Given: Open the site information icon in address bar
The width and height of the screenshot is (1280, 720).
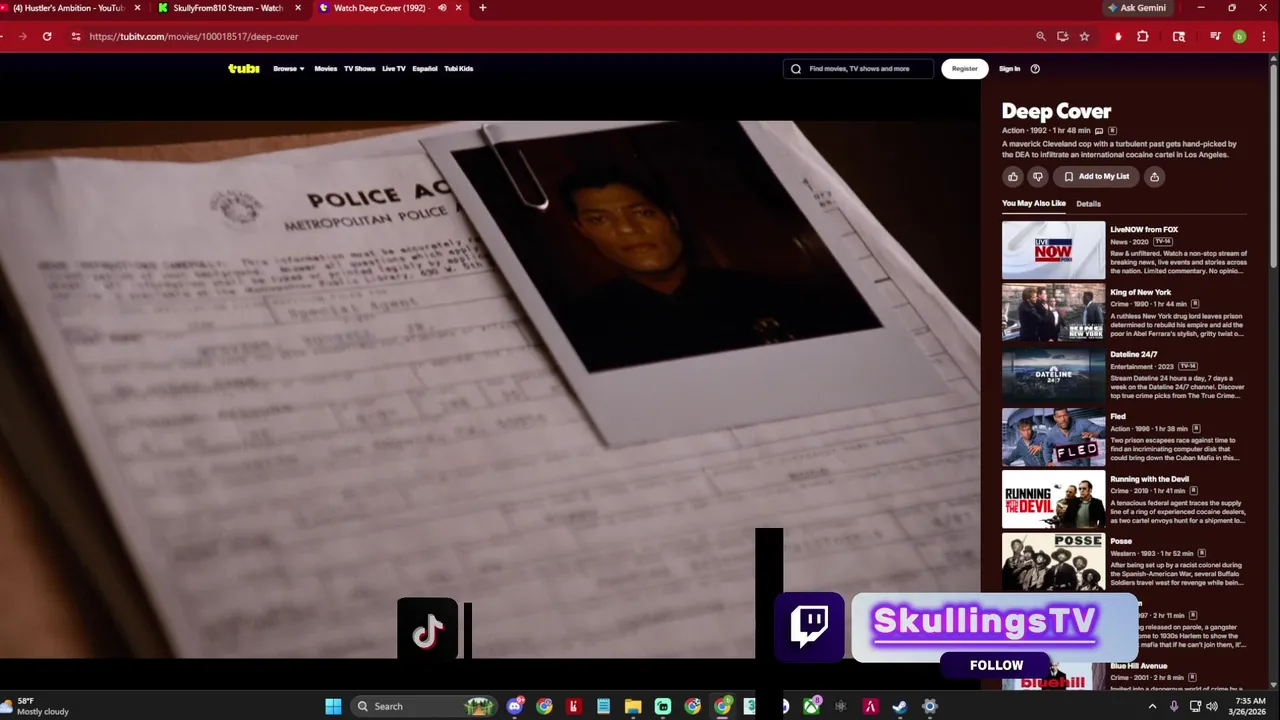Looking at the screenshot, I should pyautogui.click(x=75, y=36).
